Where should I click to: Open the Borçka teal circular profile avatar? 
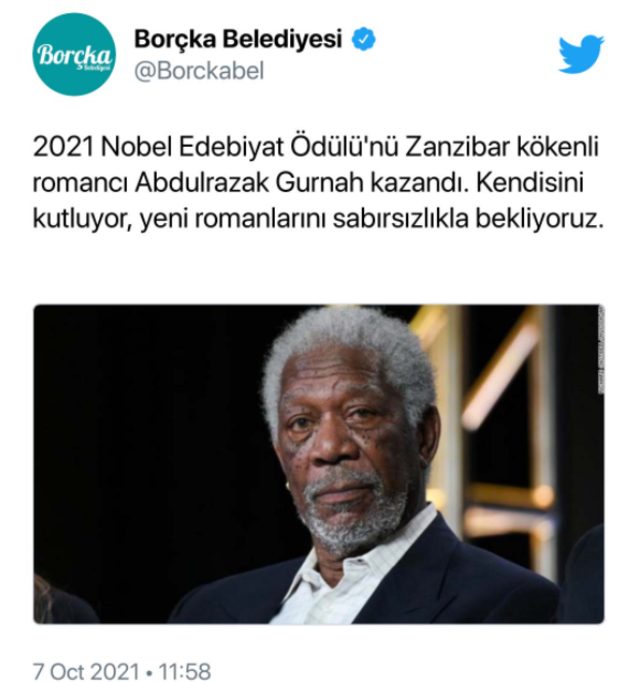tap(74, 54)
